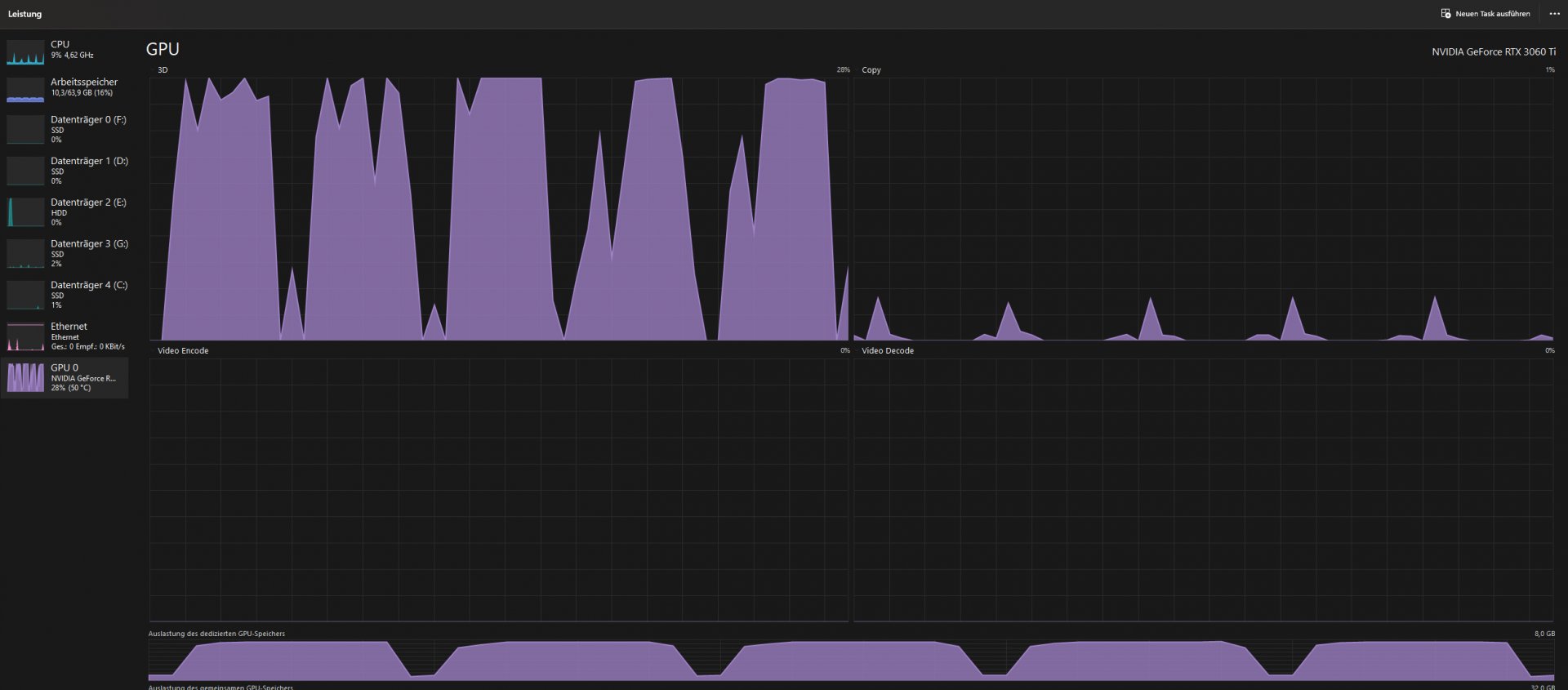The image size is (1568, 690).
Task: Click inside the 3D usage graph
Action: (x=499, y=209)
